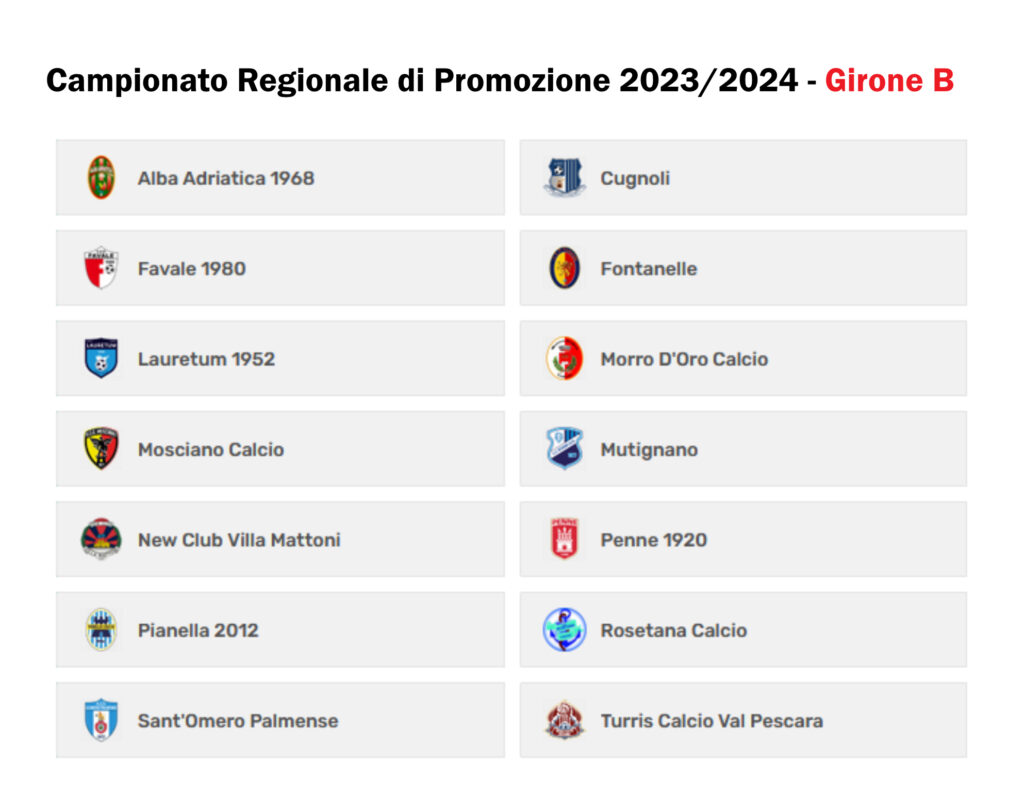Click the Alba Adriatica 1968 crest
Viewport: 1024px width, 794px height.
(x=101, y=177)
